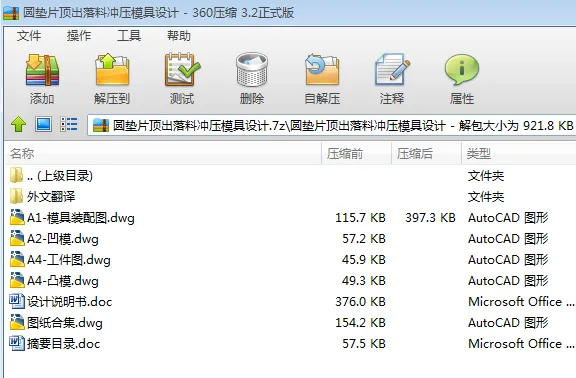Viewport: 576px width, 378px height.
Task: Click the 115.7 KB size value
Action: [360, 217]
